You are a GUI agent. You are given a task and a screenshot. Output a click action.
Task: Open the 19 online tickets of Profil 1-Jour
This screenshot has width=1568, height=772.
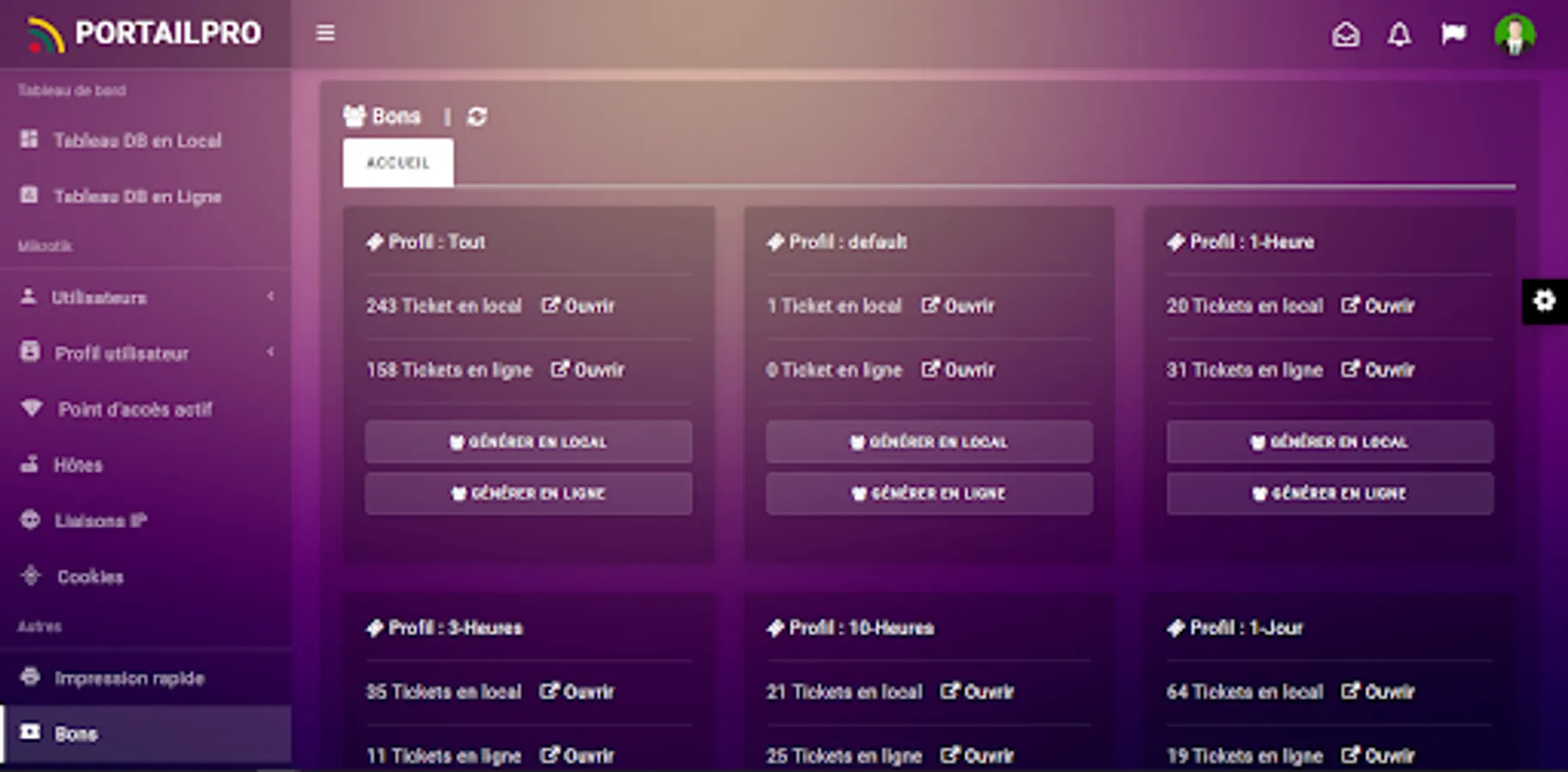1379,756
